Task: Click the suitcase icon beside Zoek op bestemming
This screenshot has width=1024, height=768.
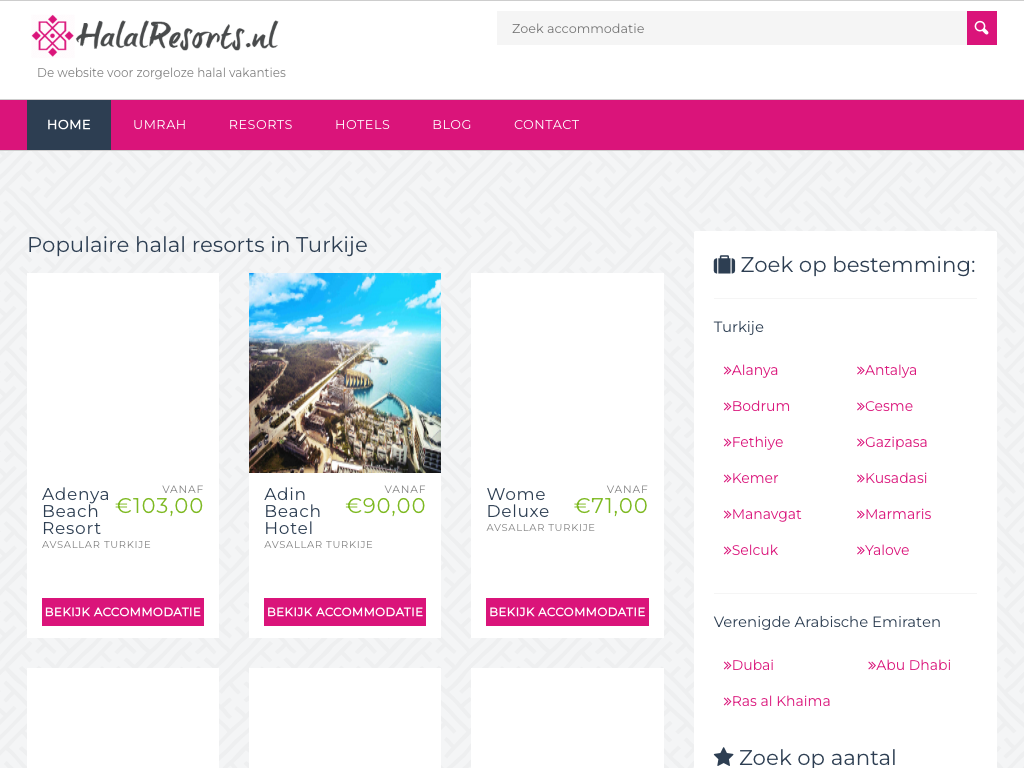Action: [x=724, y=265]
